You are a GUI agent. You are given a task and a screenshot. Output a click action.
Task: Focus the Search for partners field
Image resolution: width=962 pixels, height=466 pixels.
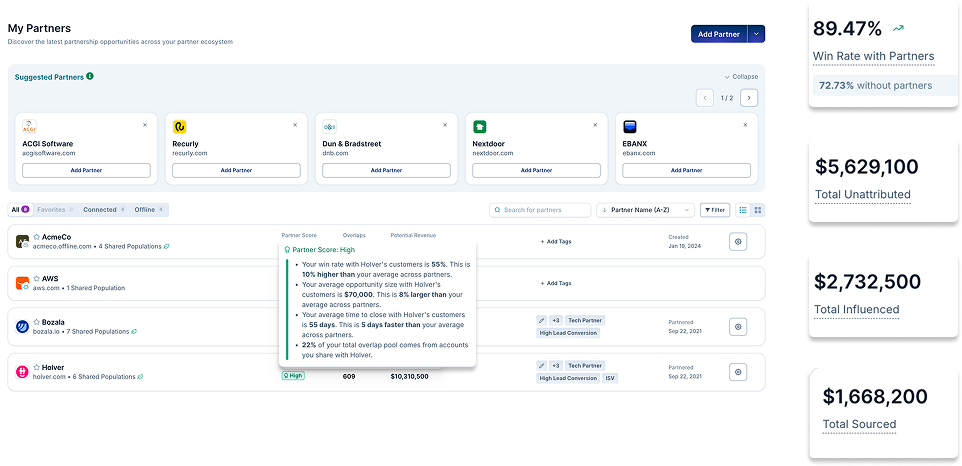point(540,210)
